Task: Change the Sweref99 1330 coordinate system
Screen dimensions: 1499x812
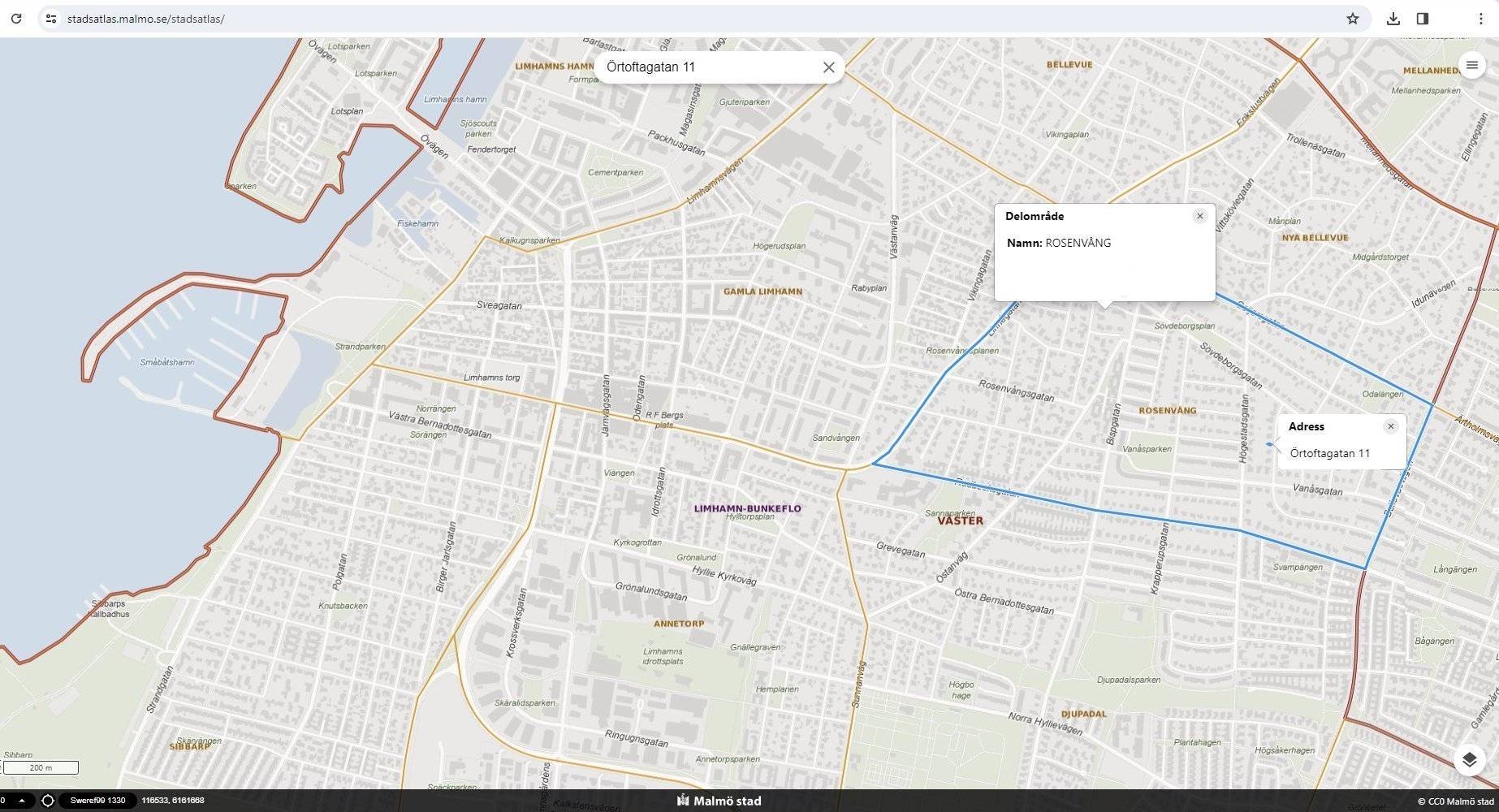Action: click(97, 801)
